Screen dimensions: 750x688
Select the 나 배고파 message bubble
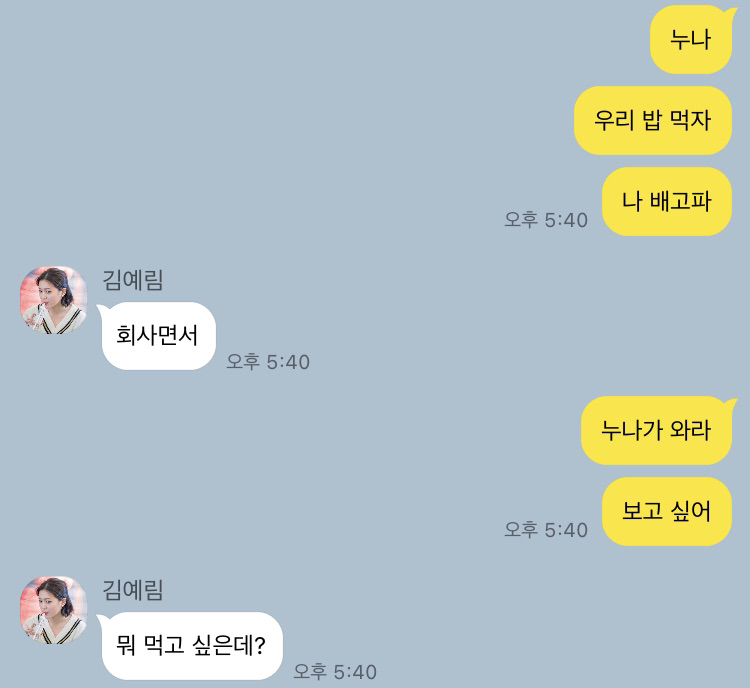tap(667, 201)
